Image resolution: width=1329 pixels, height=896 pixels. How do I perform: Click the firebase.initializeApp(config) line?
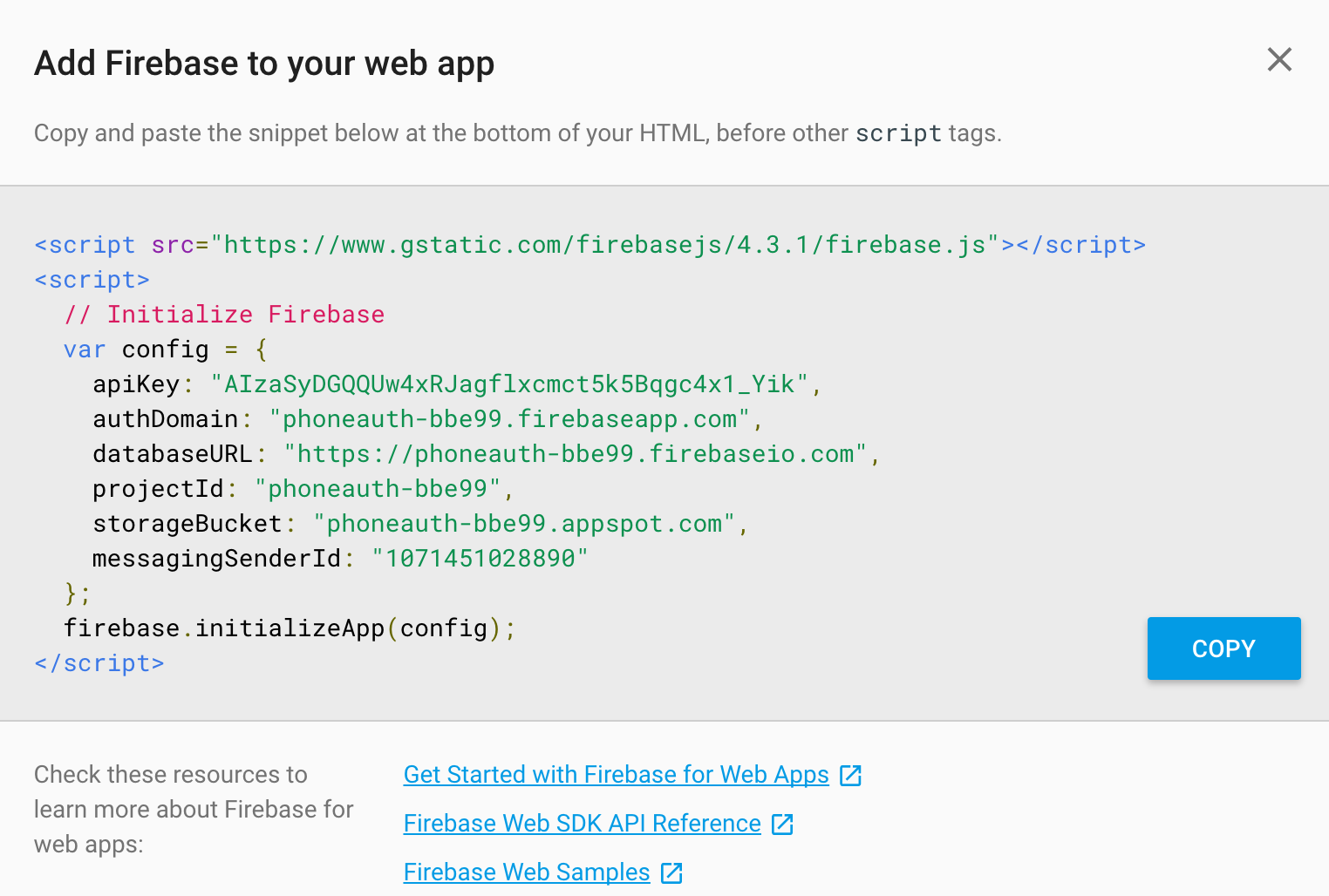[x=290, y=628]
